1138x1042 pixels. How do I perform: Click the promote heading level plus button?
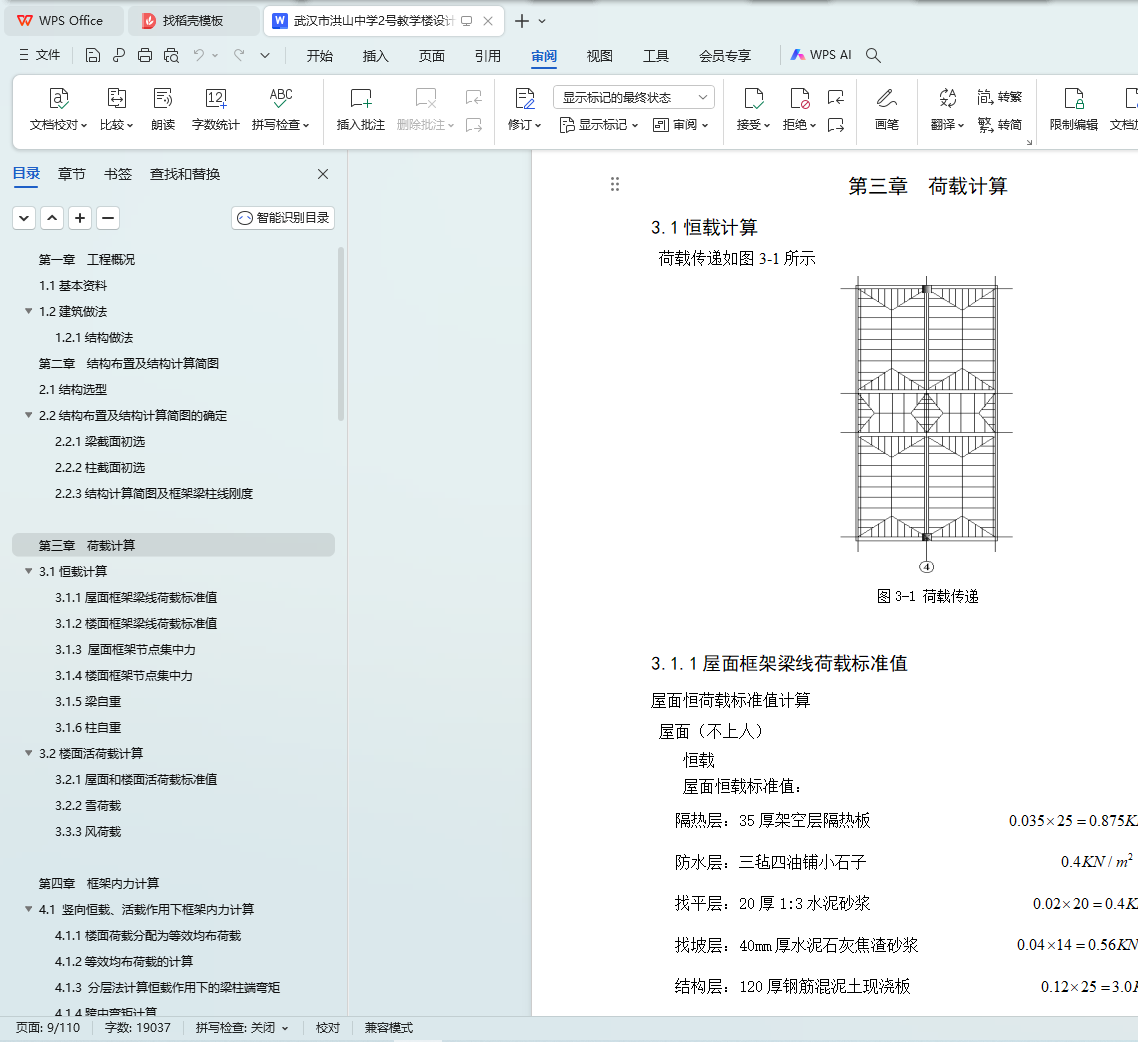click(80, 218)
